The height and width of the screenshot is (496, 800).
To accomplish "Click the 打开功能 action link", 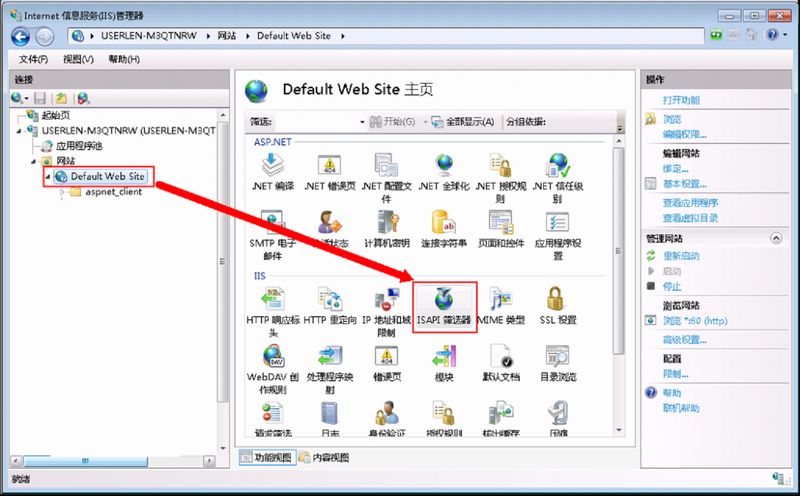I will point(681,100).
